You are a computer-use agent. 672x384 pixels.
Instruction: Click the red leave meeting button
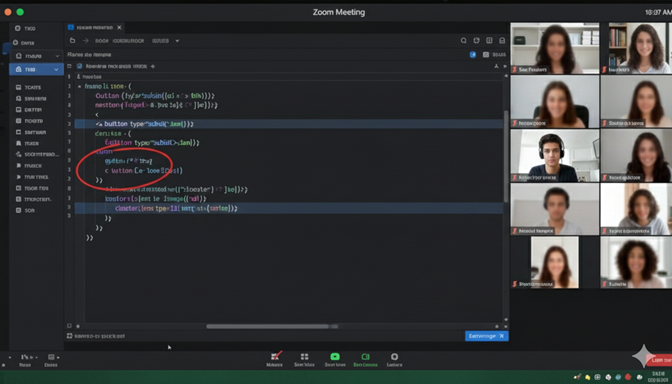(x=660, y=360)
